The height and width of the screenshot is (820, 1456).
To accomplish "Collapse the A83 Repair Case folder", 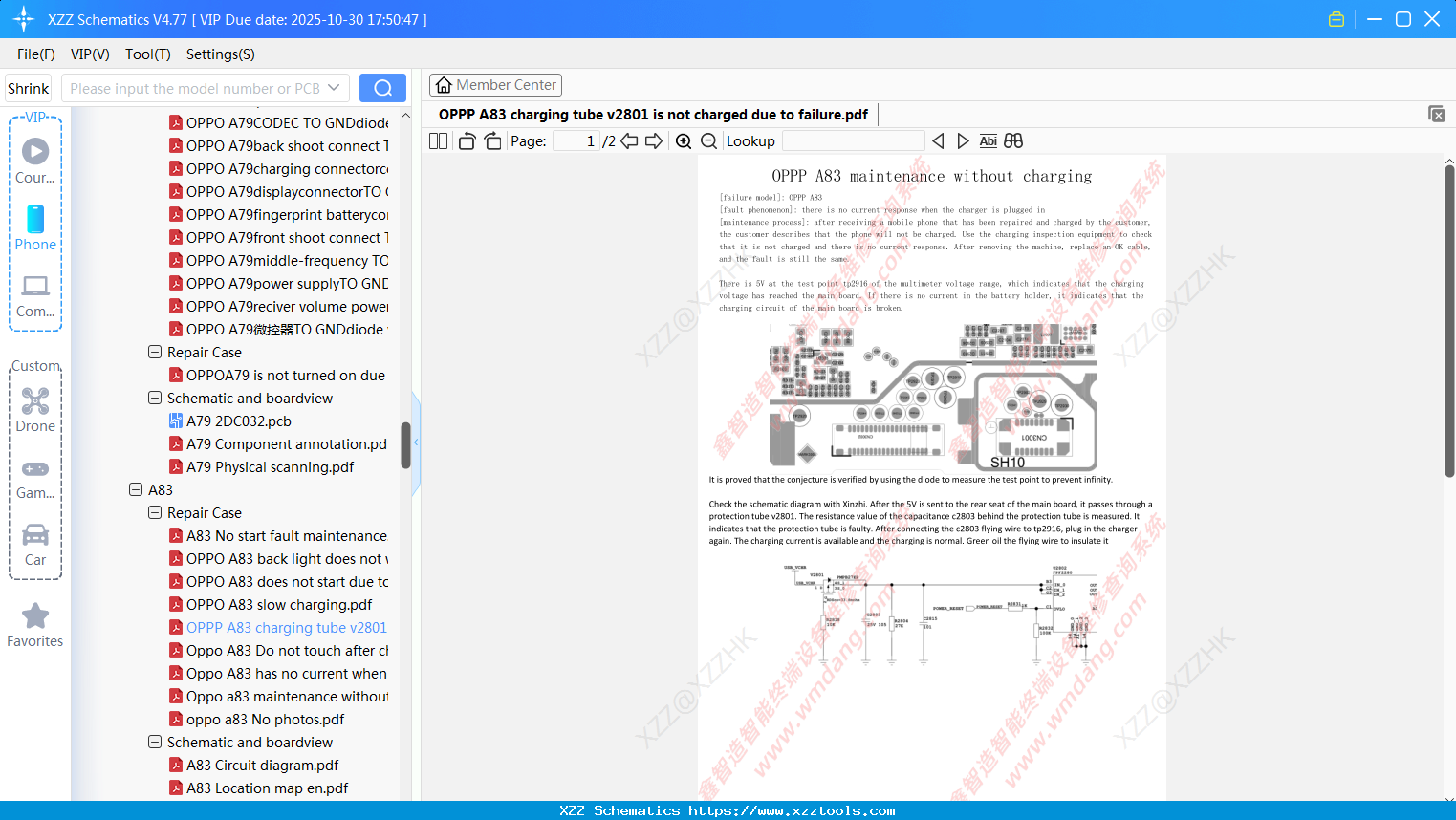I will coord(155,512).
